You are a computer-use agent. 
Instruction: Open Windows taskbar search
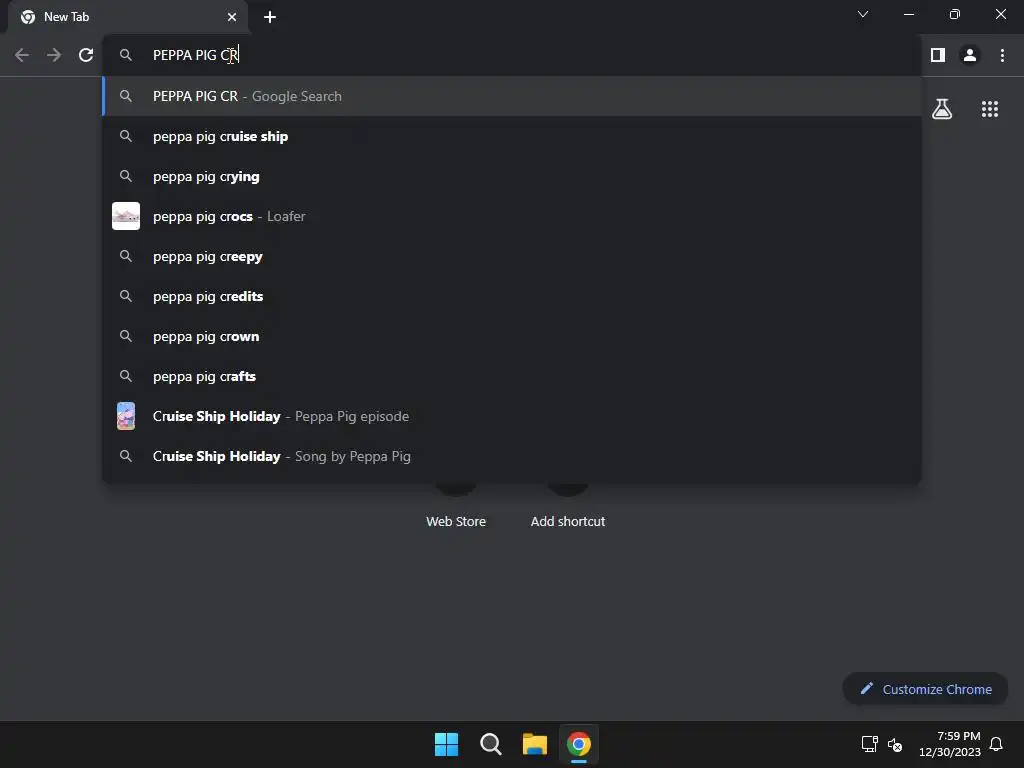[490, 744]
